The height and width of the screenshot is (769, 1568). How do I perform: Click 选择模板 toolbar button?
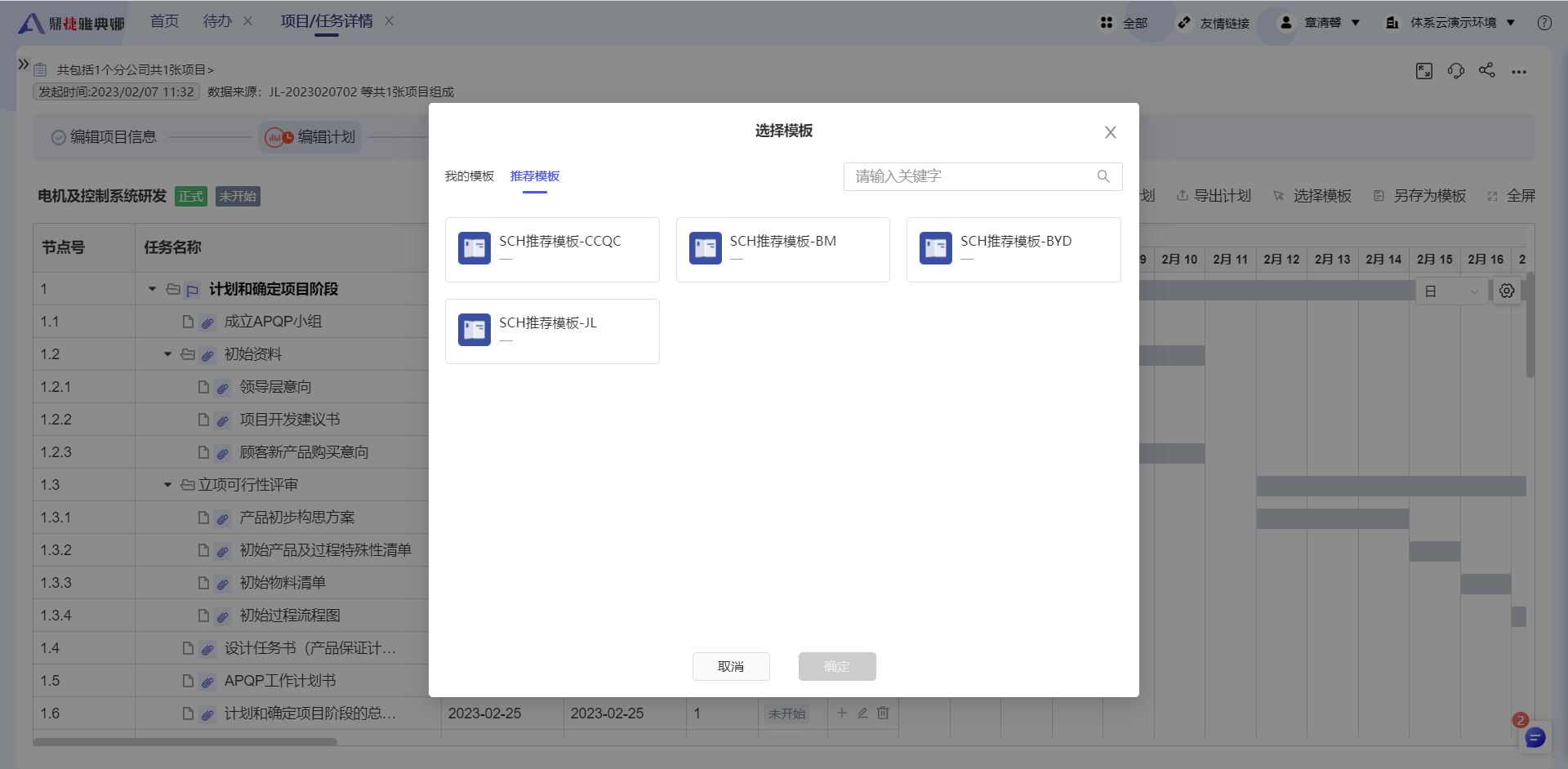click(1312, 196)
